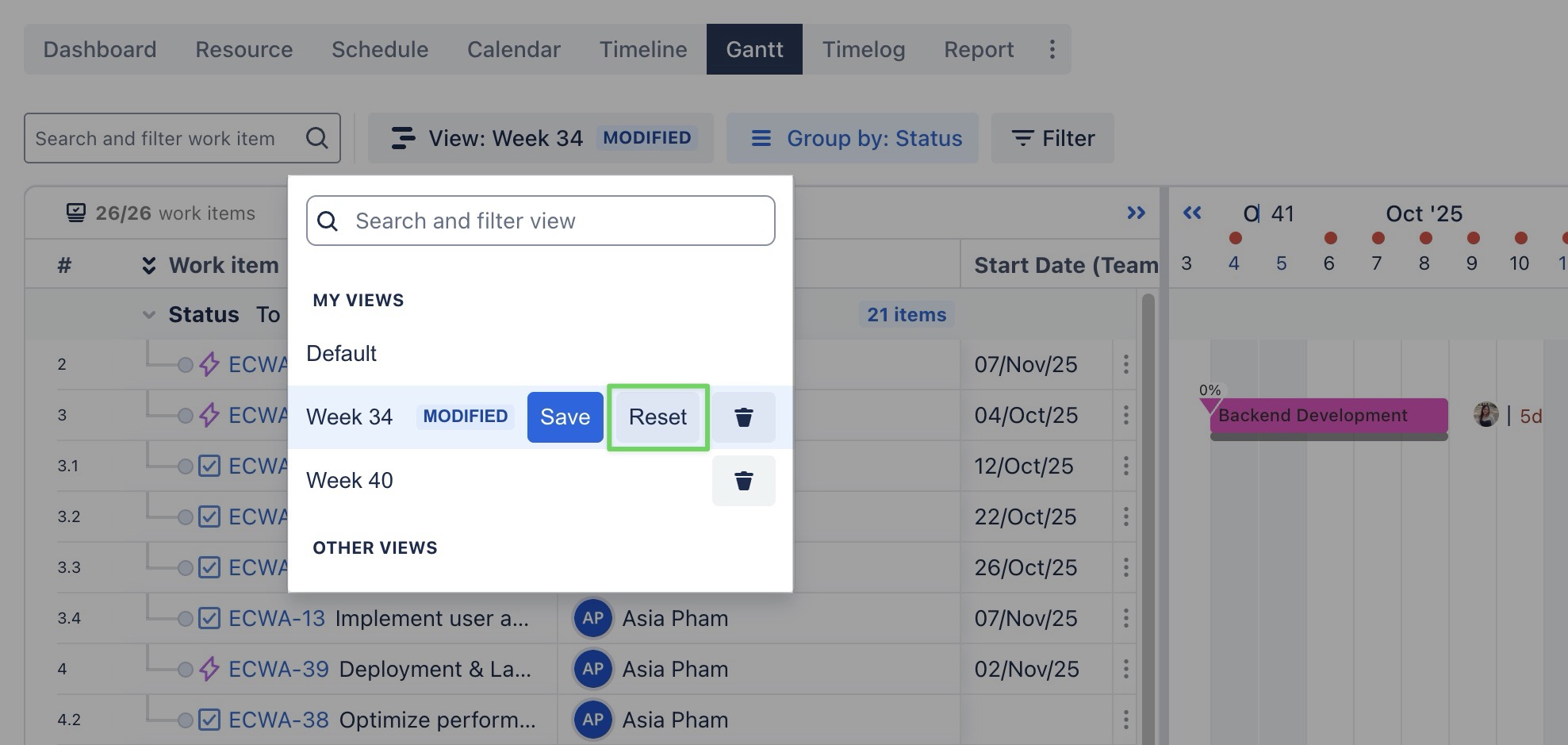Delete the Week 34 view
This screenshot has height=745, width=1568.
[x=743, y=417]
